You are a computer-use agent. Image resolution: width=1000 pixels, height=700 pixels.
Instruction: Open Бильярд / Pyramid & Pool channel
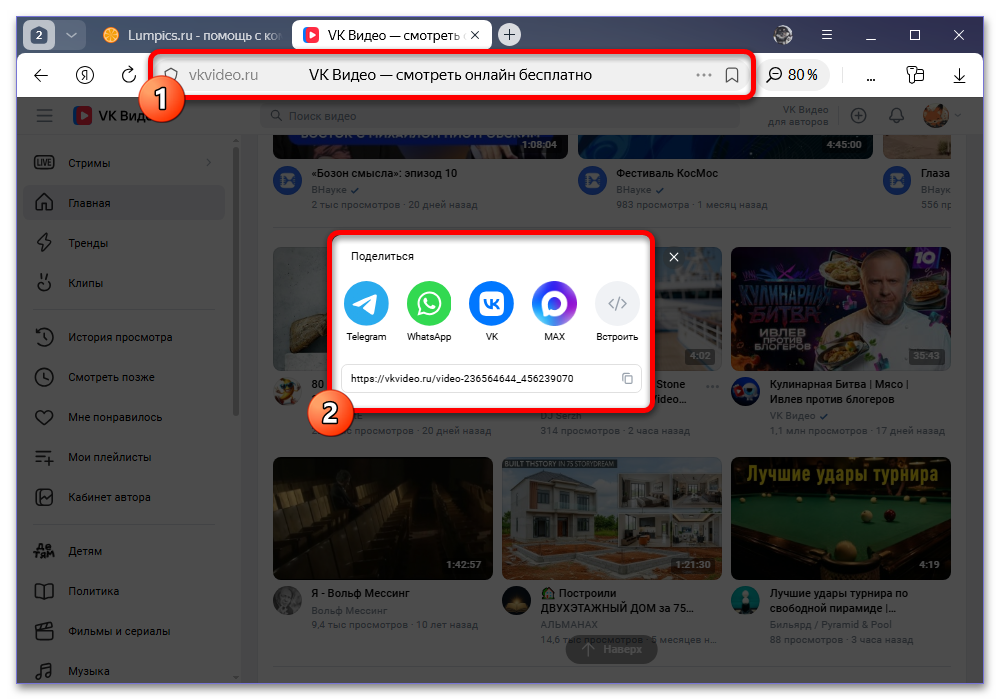coord(830,625)
